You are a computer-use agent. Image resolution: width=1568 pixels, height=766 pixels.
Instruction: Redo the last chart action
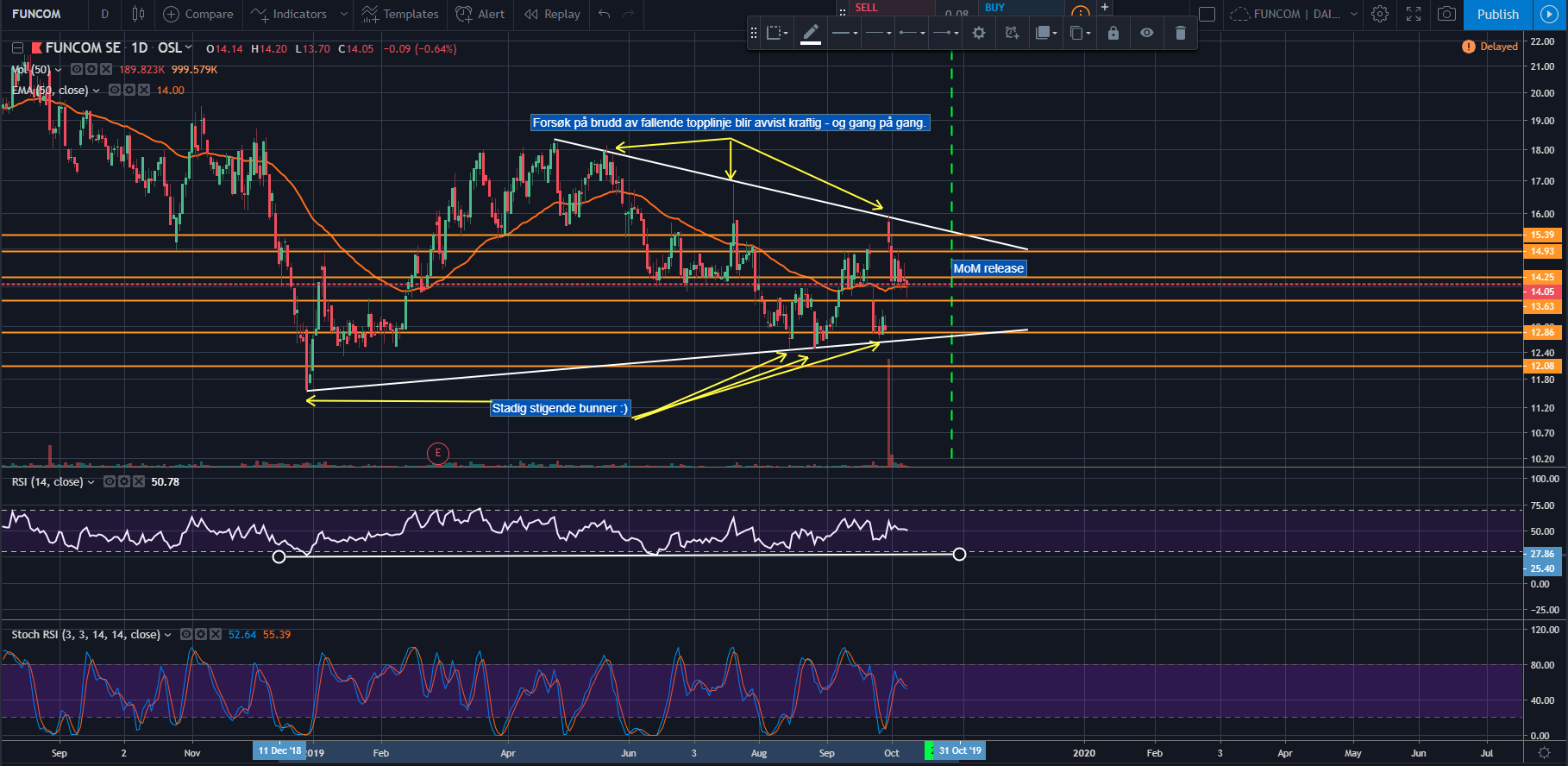tap(629, 14)
